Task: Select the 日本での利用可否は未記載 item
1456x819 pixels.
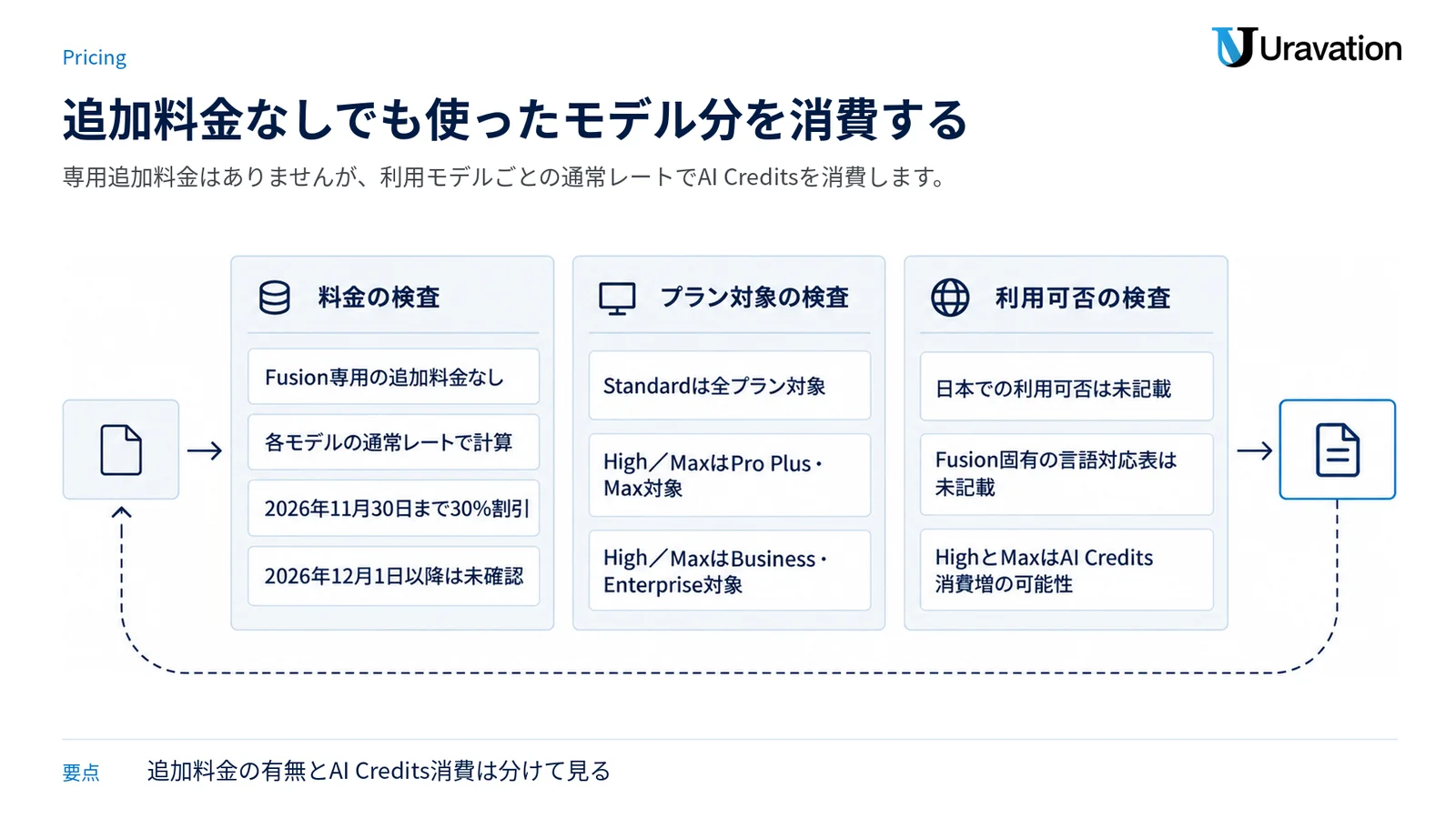Action: pos(1067,387)
